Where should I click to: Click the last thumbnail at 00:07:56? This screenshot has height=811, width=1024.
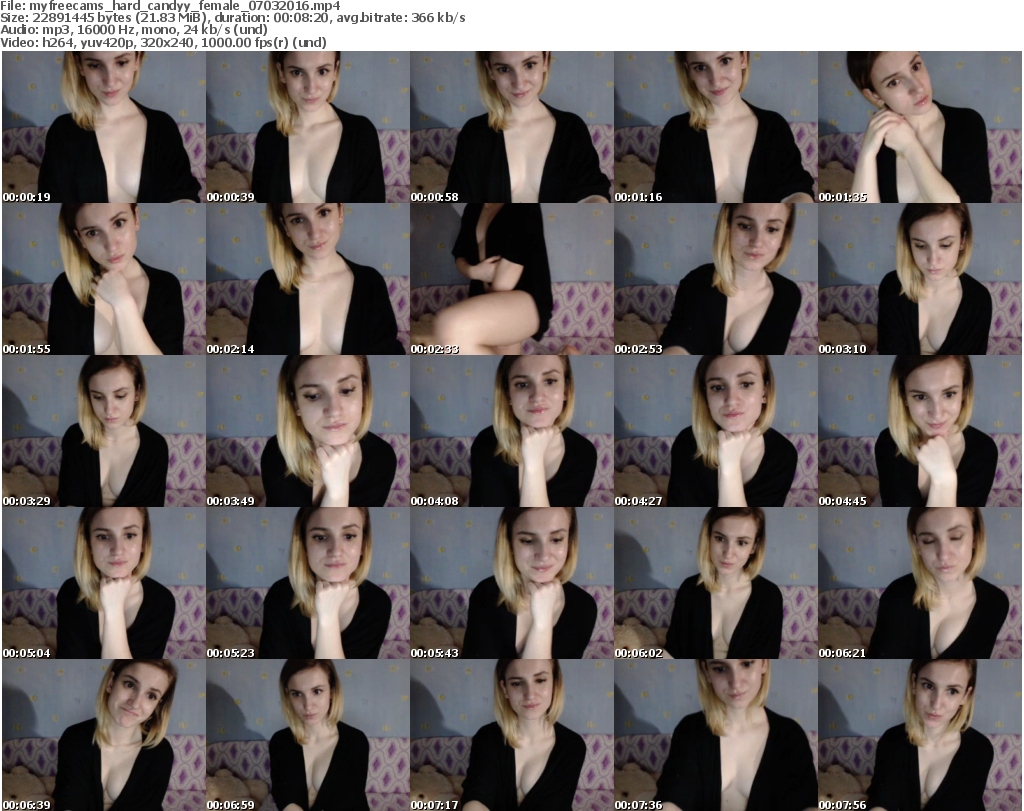pos(920,735)
